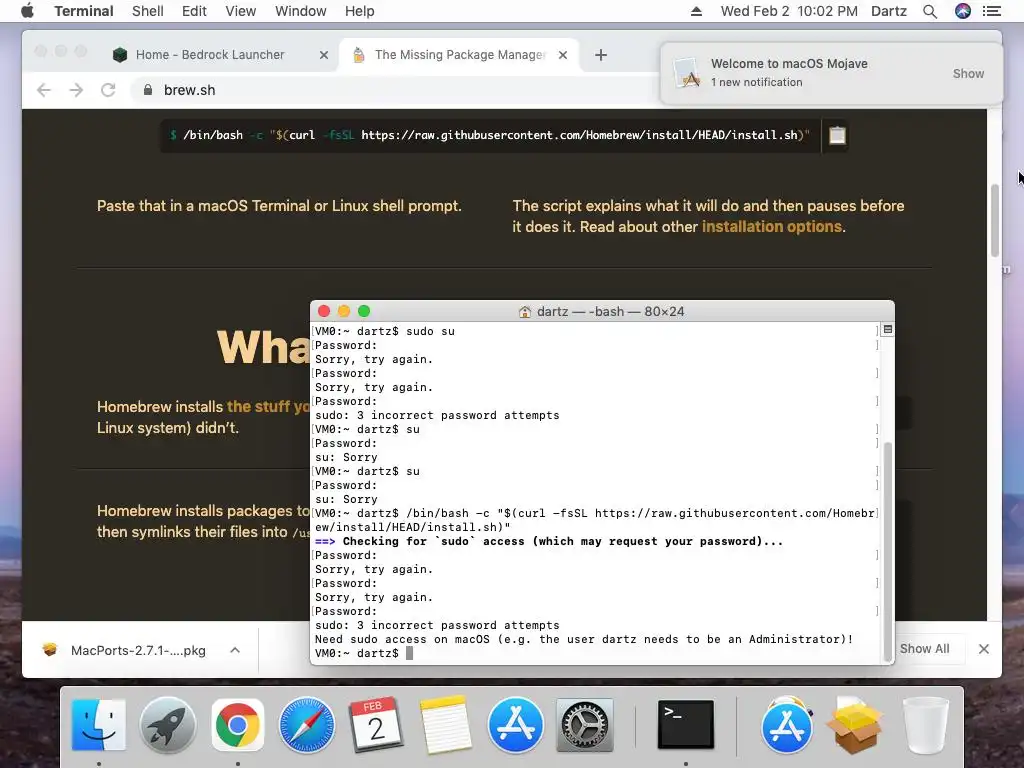
Task: Click the home folder icon in Terminal title
Action: tap(524, 312)
